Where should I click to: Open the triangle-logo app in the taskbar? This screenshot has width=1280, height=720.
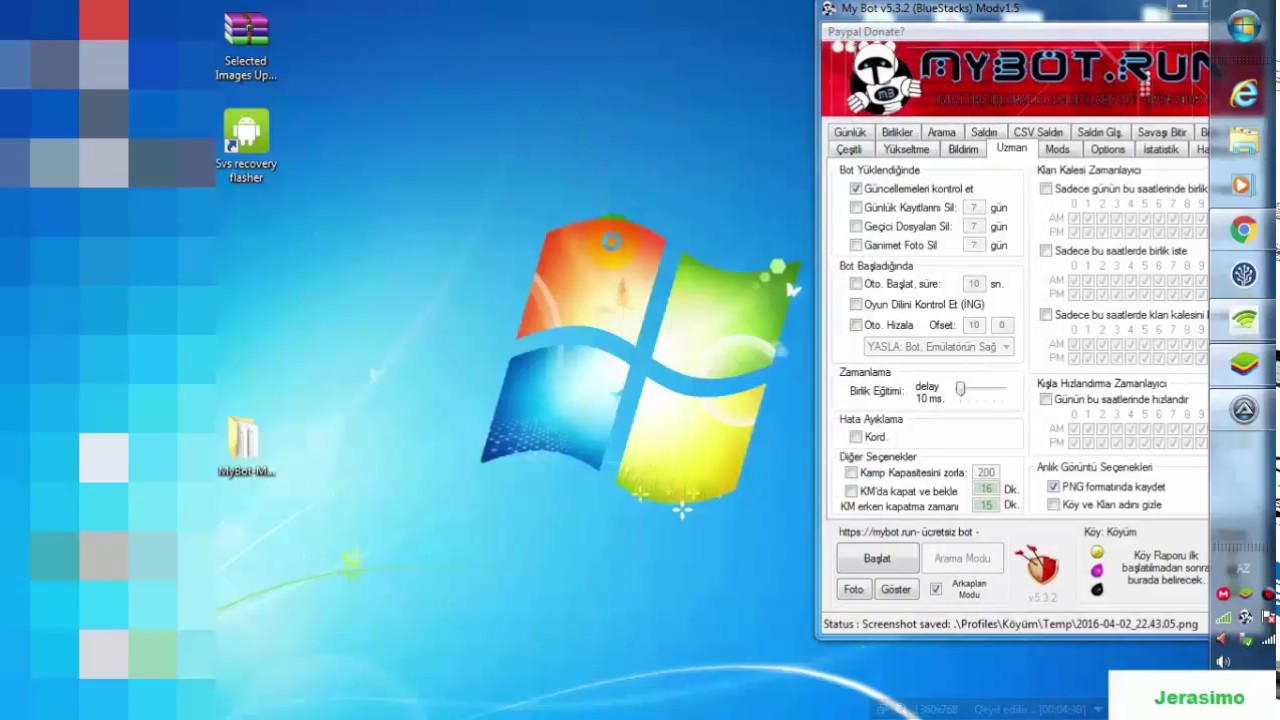[x=1244, y=410]
